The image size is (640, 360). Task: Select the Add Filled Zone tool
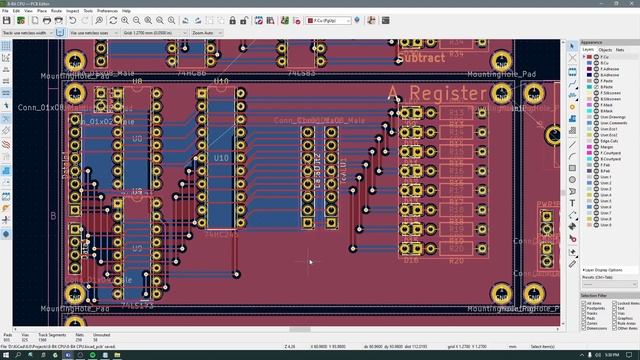coord(572,119)
